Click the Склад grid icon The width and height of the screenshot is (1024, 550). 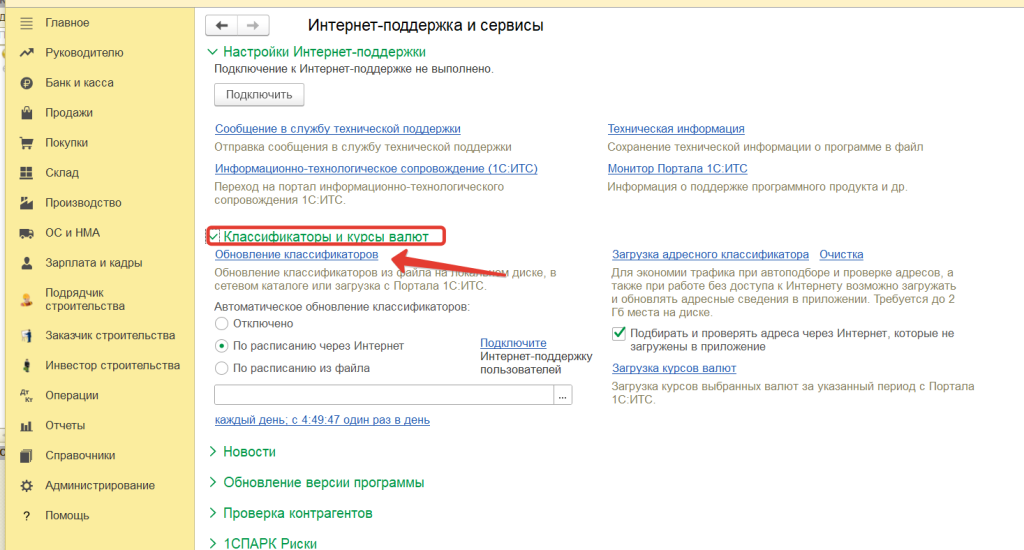coord(27,173)
